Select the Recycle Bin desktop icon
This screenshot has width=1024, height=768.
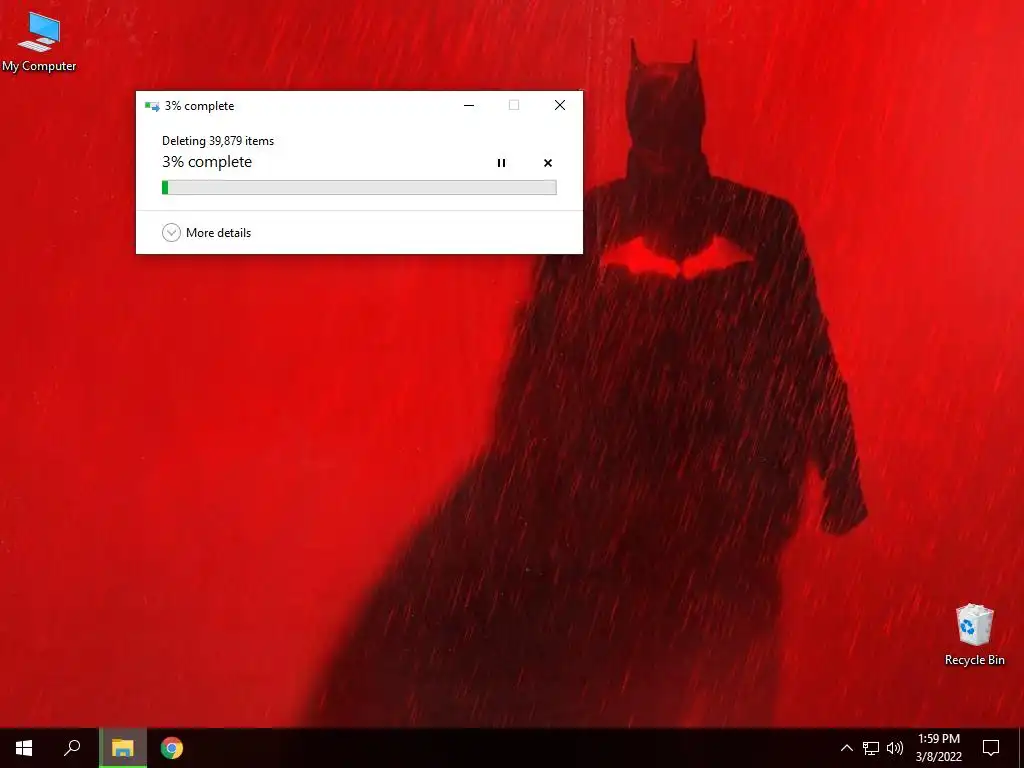click(974, 635)
